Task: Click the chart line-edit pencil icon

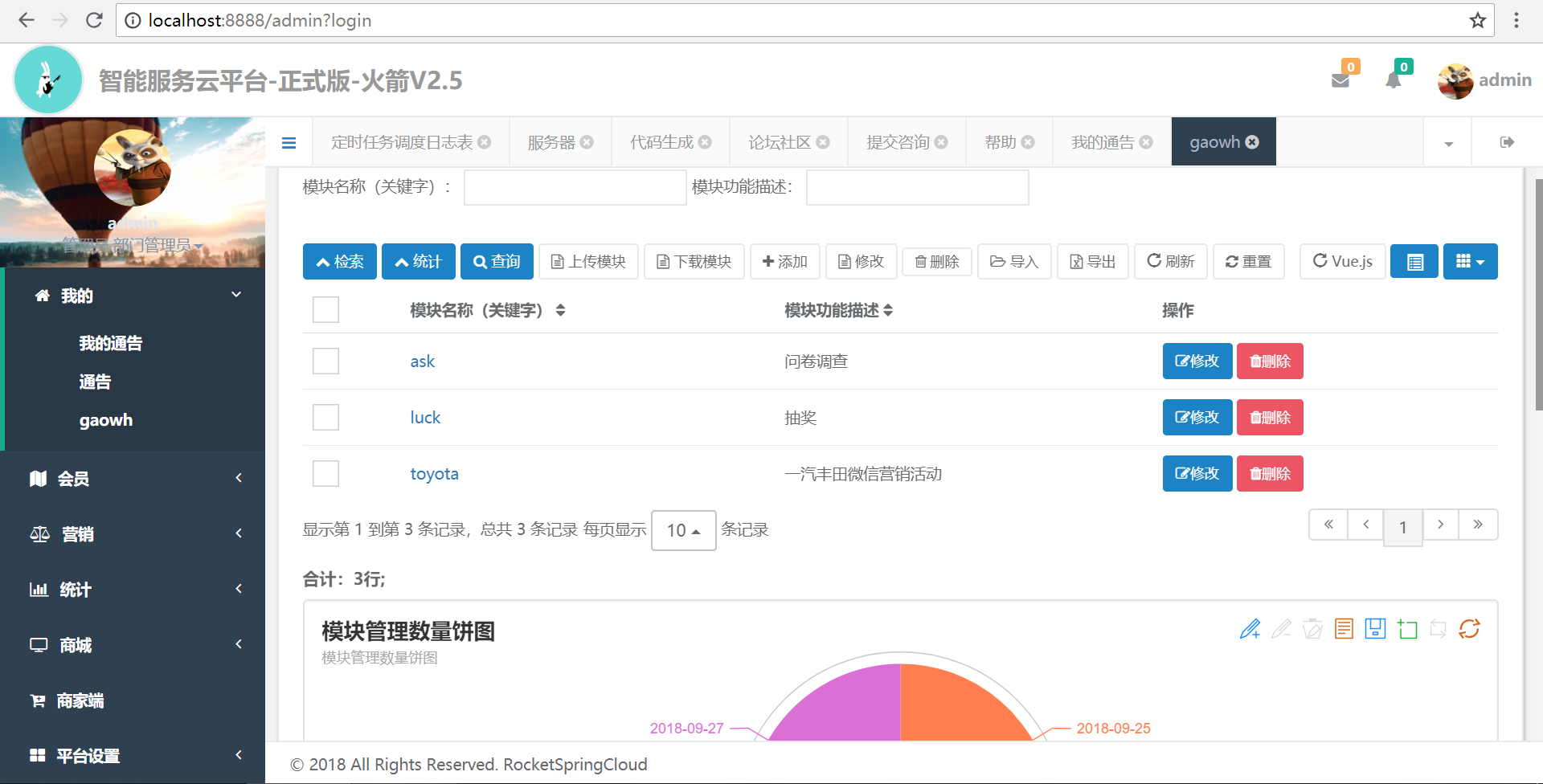Action: click(x=1250, y=629)
